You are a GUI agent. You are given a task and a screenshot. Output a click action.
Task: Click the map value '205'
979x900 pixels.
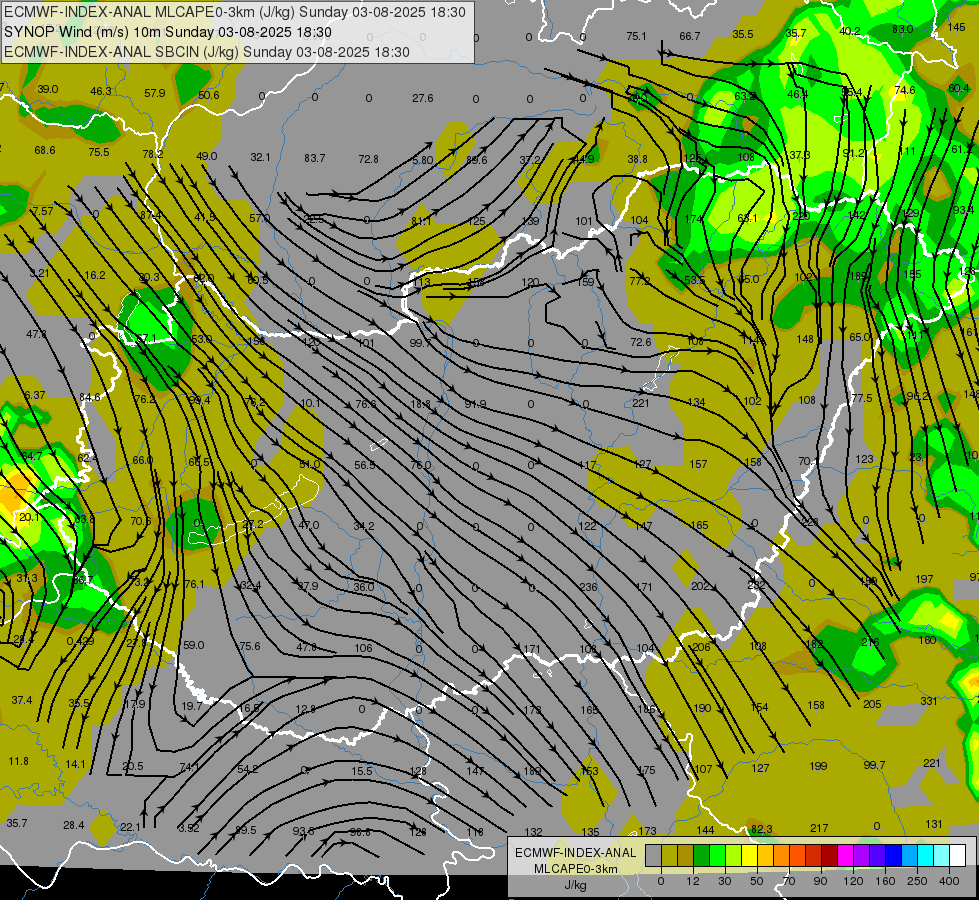(x=872, y=704)
